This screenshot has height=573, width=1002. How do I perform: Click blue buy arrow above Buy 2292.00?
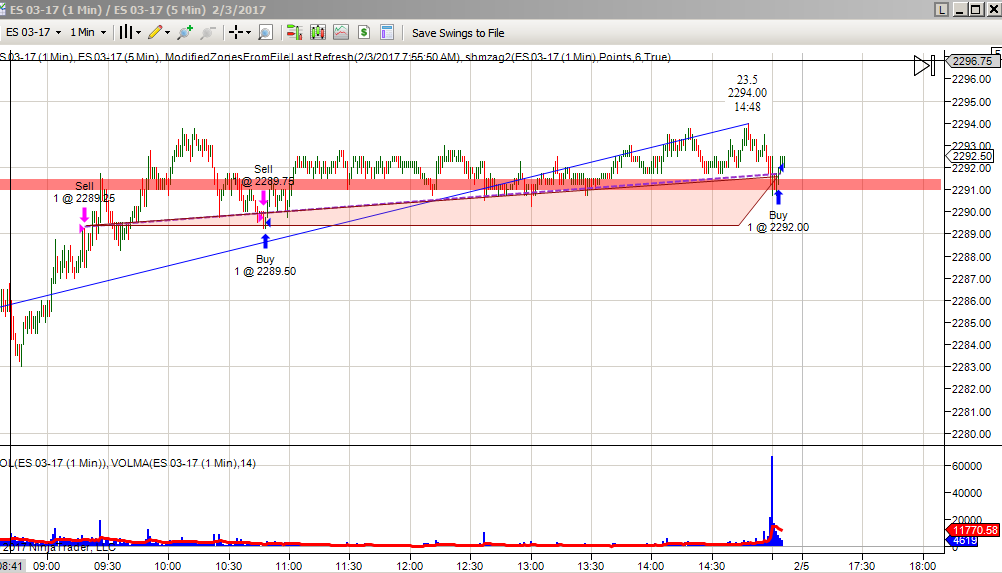tap(778, 197)
